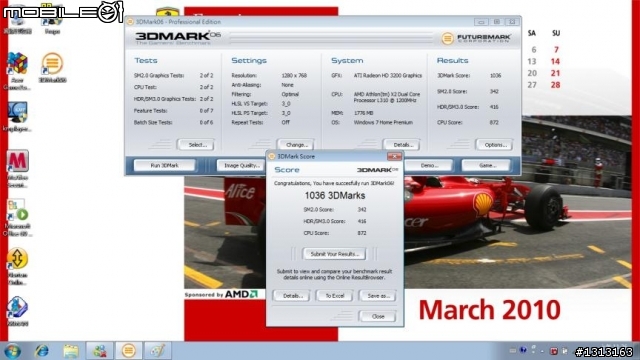Click SM2.0 Graphics Tests label
The height and width of the screenshot is (360, 640).
click(x=159, y=76)
